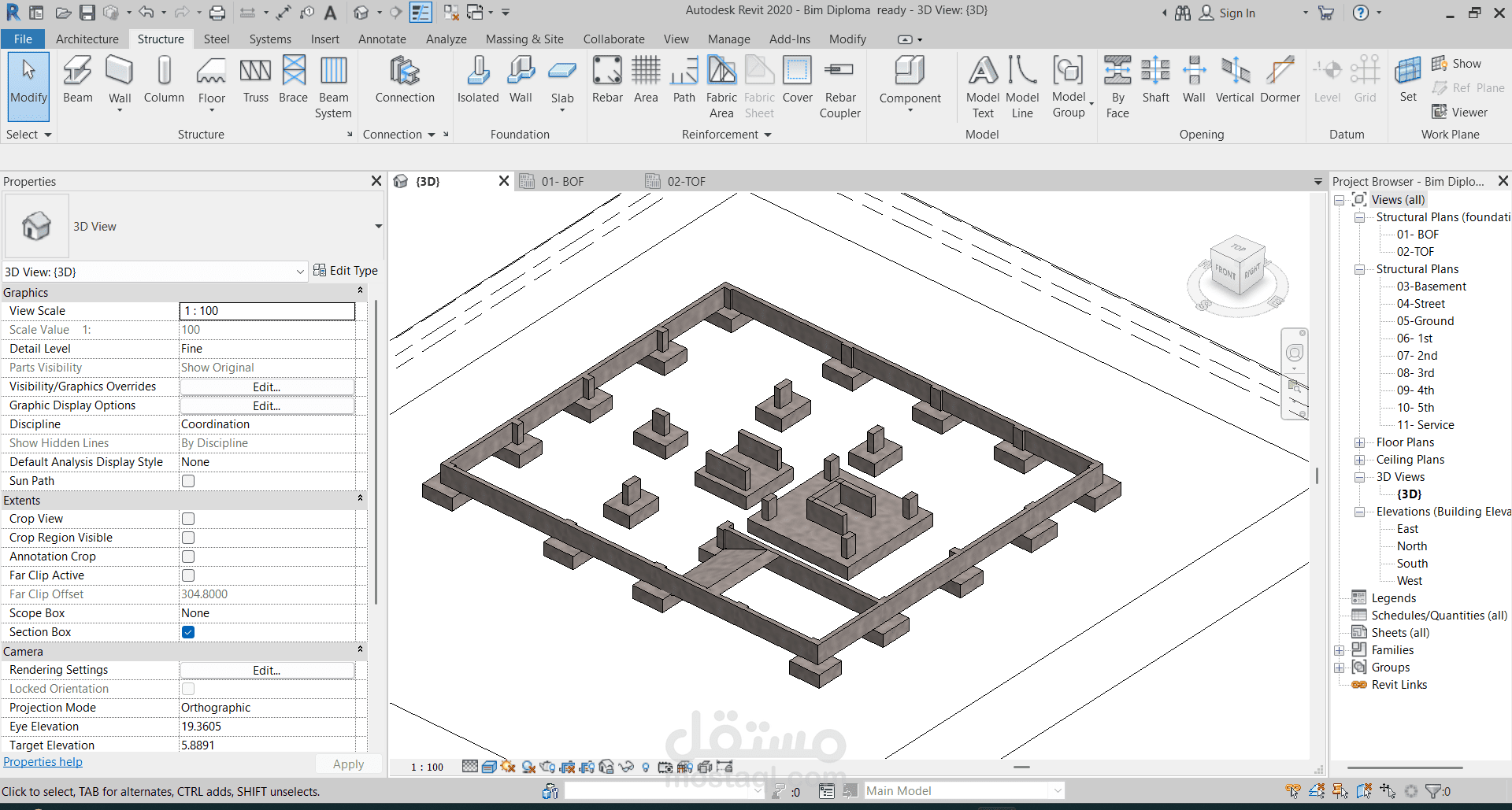Pick the Isolated foundation tool
Image resolution: width=1512 pixels, height=810 pixels.
point(477,80)
